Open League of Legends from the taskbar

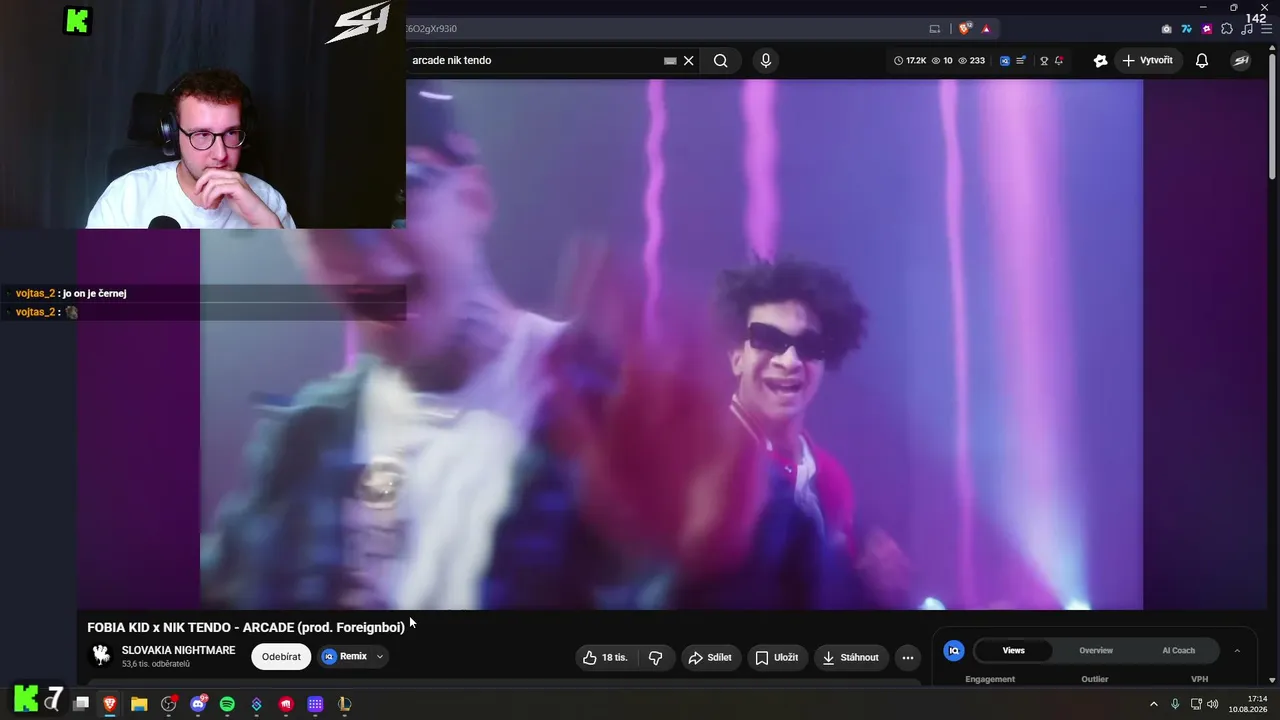point(345,704)
